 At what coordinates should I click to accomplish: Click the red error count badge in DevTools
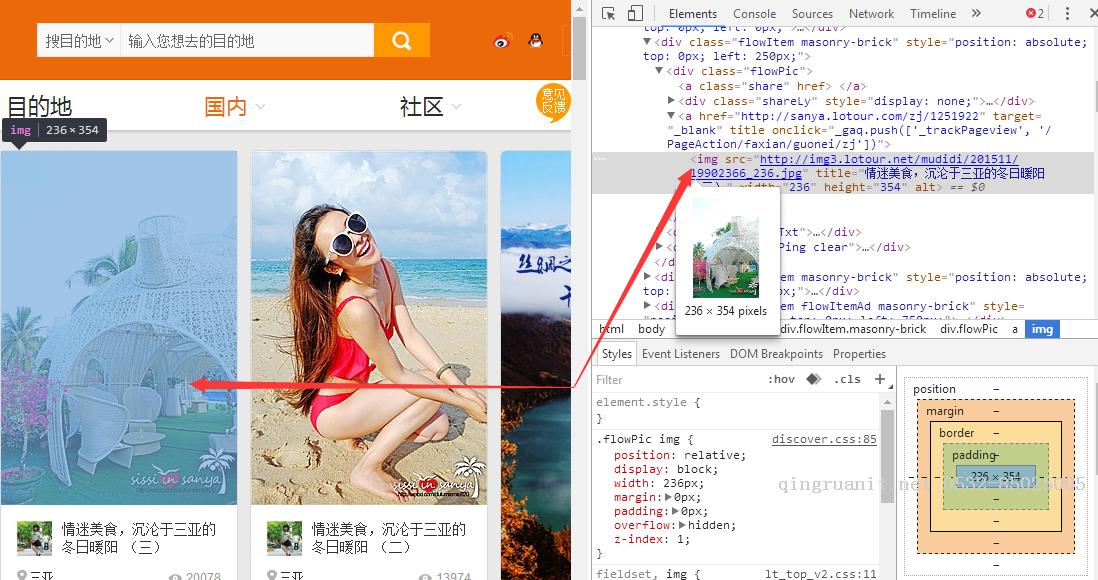[1032, 12]
